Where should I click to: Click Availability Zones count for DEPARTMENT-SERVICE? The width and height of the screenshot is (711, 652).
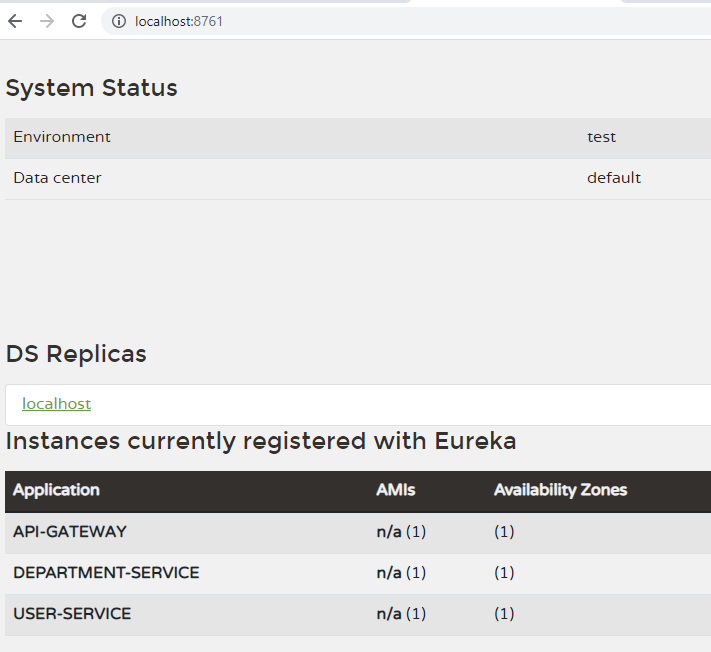click(x=504, y=573)
